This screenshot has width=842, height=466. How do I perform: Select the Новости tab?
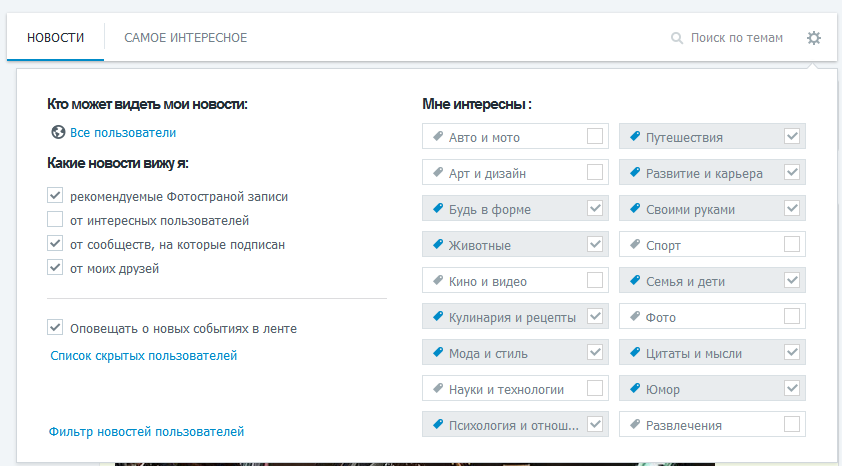click(55, 38)
